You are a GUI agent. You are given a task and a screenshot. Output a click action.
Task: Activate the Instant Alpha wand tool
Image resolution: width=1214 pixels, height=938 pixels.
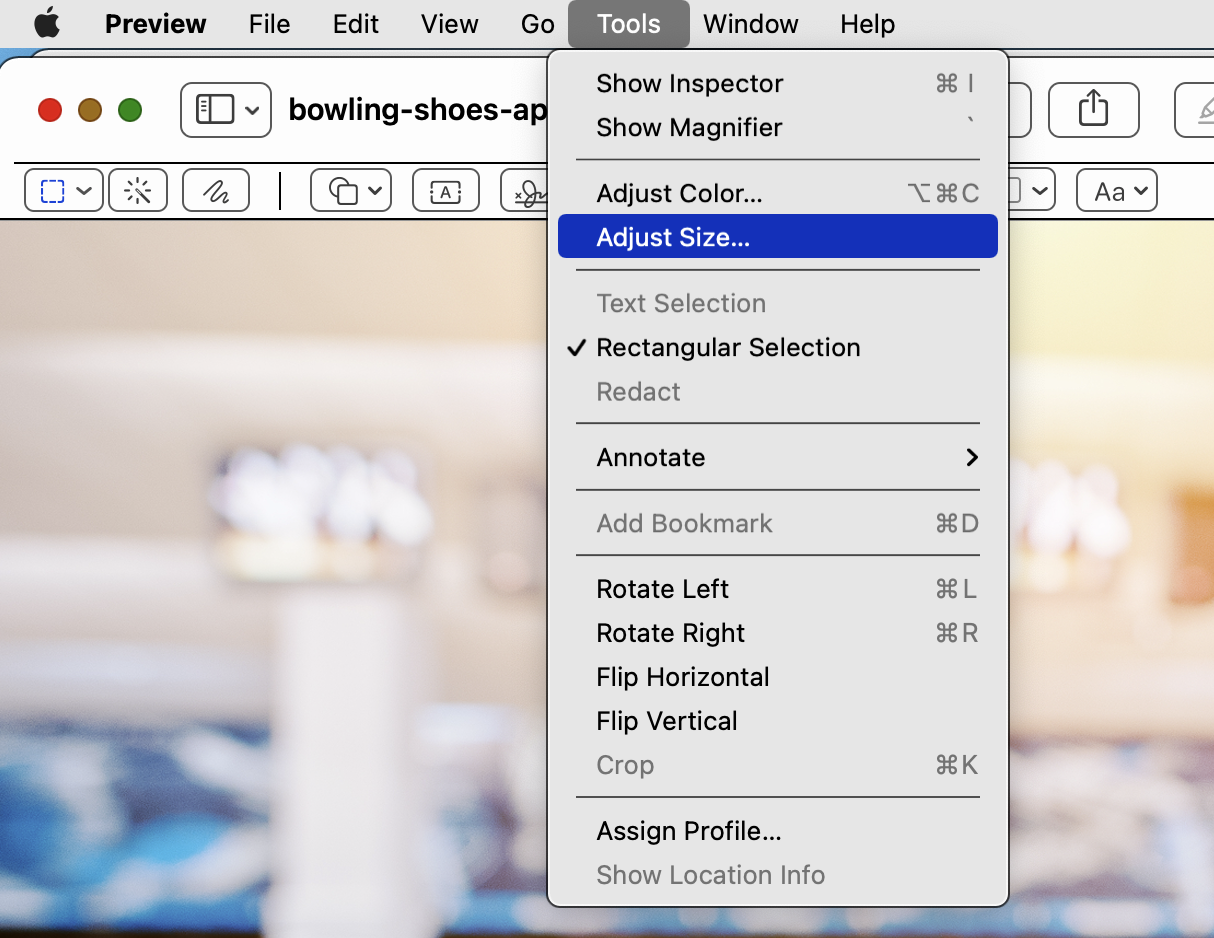(x=138, y=191)
